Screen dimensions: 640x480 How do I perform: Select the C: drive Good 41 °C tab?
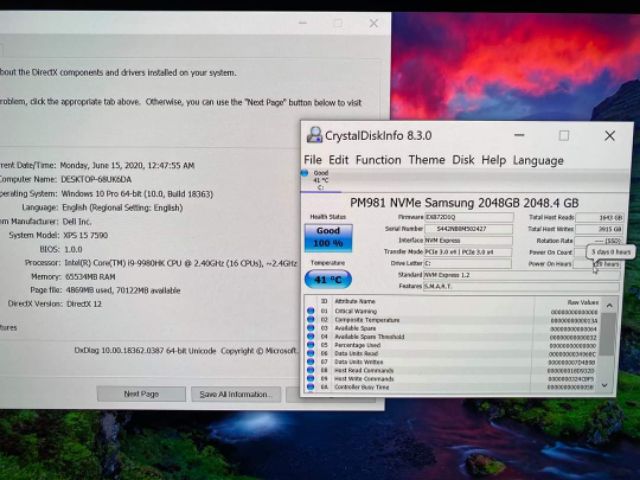click(321, 180)
